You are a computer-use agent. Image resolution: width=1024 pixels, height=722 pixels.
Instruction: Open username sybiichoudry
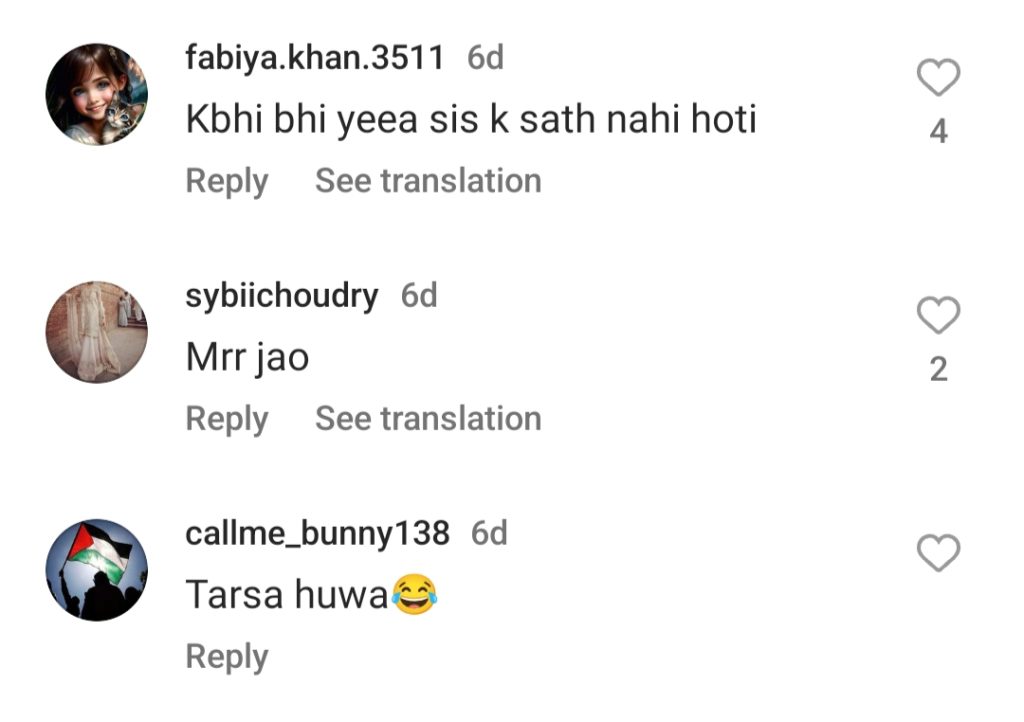click(x=281, y=296)
